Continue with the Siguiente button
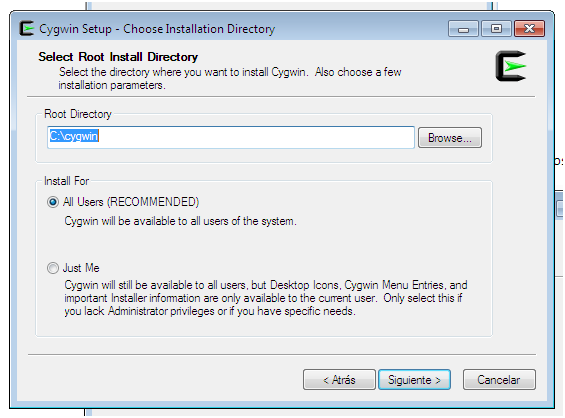565x418 pixels. click(x=414, y=380)
